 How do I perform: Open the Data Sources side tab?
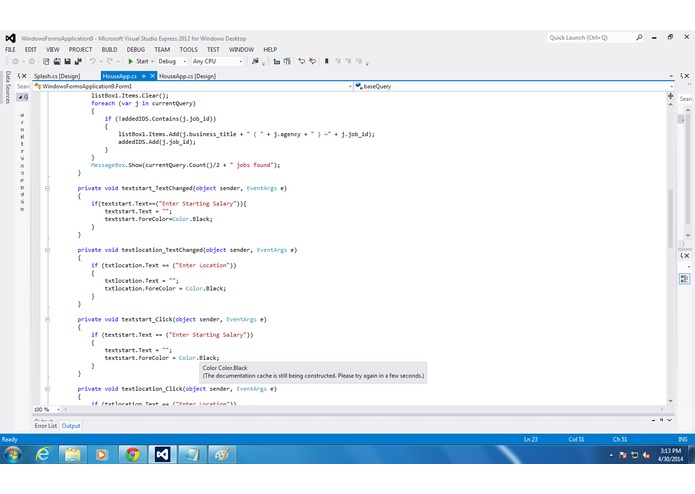pyautogui.click(x=8, y=87)
